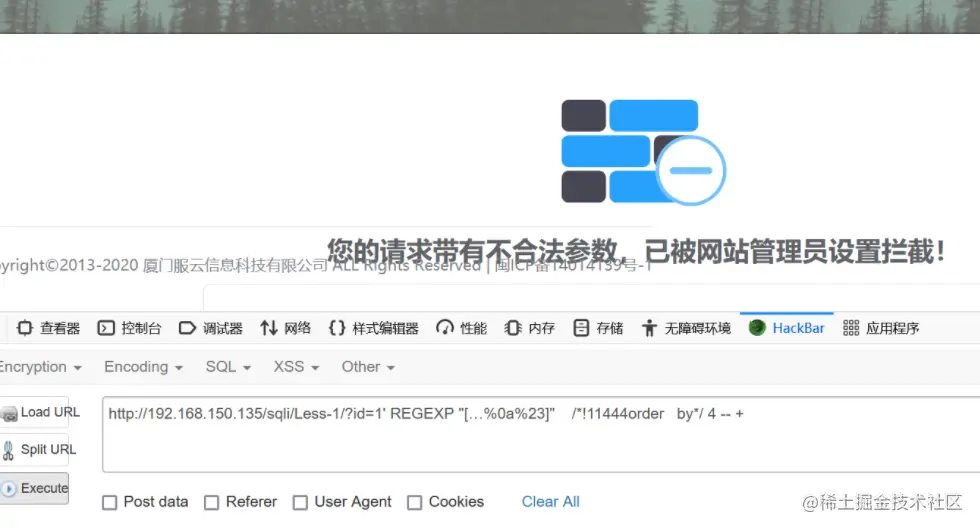Open the 应用程序 application tab
The width and height of the screenshot is (980, 530).
pyautogui.click(x=881, y=328)
